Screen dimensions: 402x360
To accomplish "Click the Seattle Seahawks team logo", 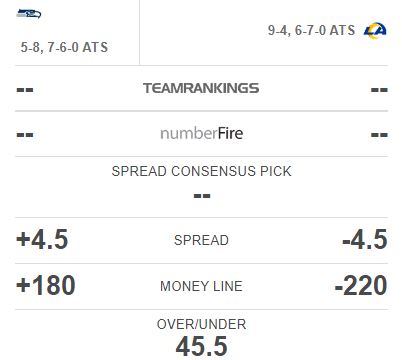I will pos(29,14).
